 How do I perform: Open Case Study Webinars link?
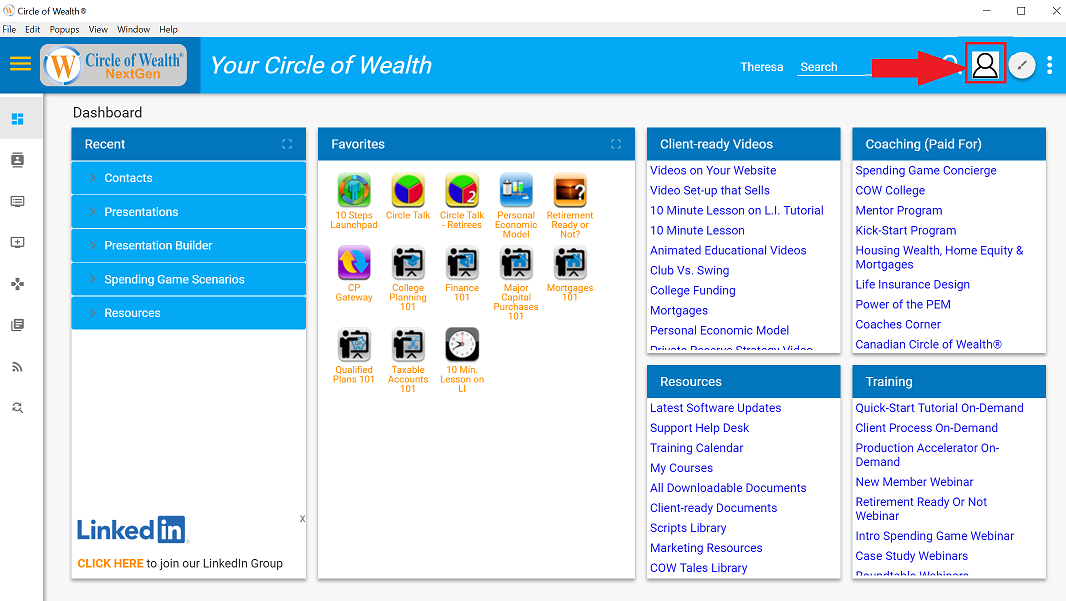click(x=911, y=556)
